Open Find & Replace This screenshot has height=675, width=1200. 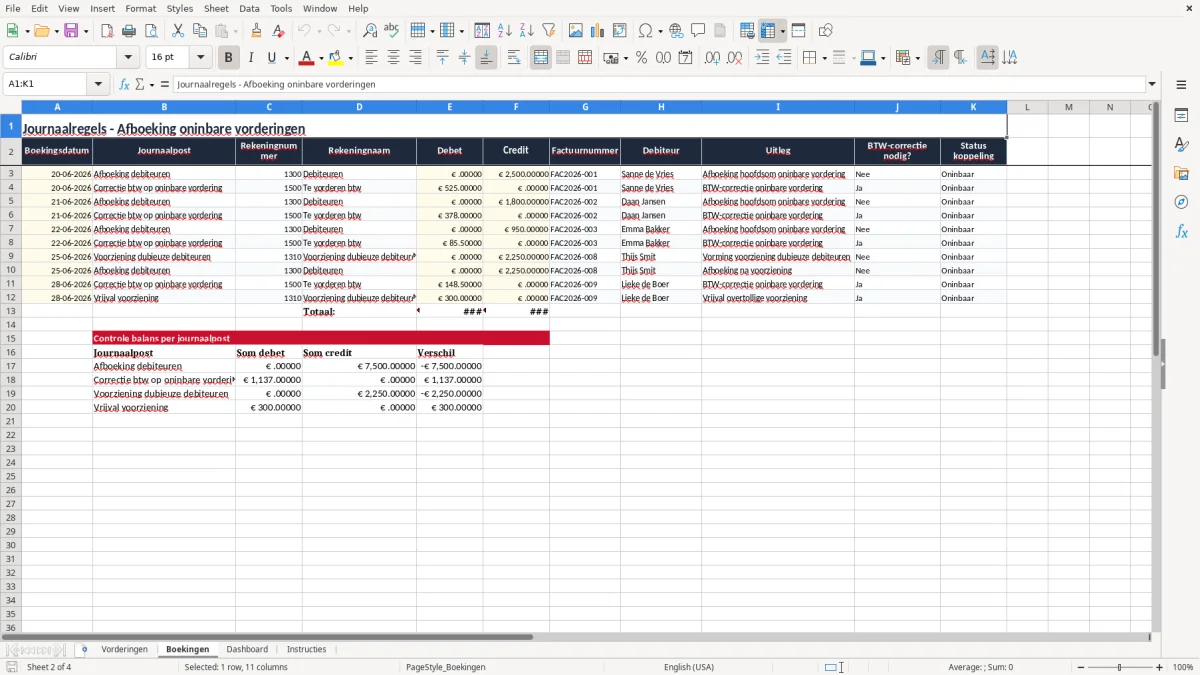(x=370, y=31)
